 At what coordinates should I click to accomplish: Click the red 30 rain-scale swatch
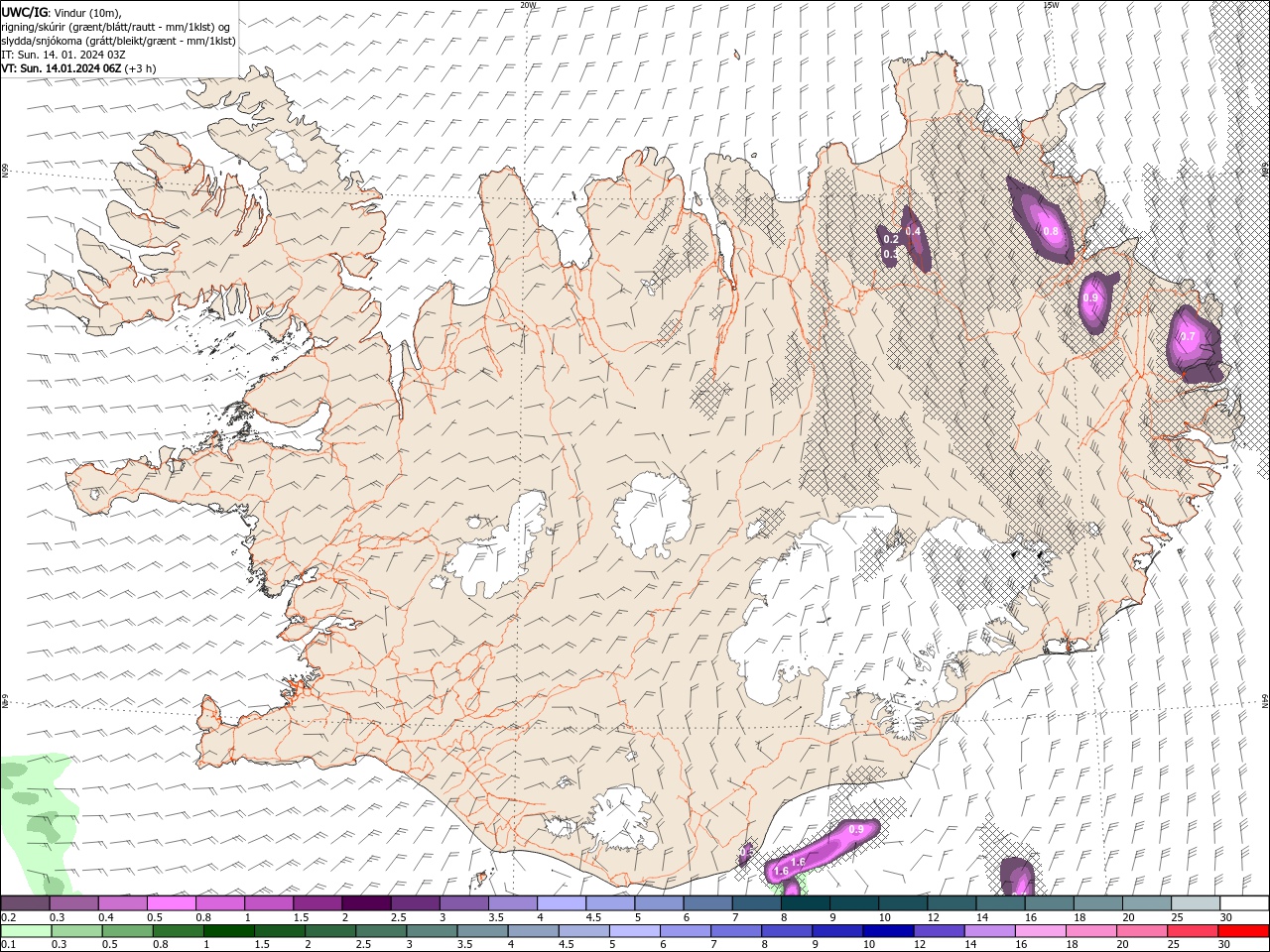coord(1244,931)
